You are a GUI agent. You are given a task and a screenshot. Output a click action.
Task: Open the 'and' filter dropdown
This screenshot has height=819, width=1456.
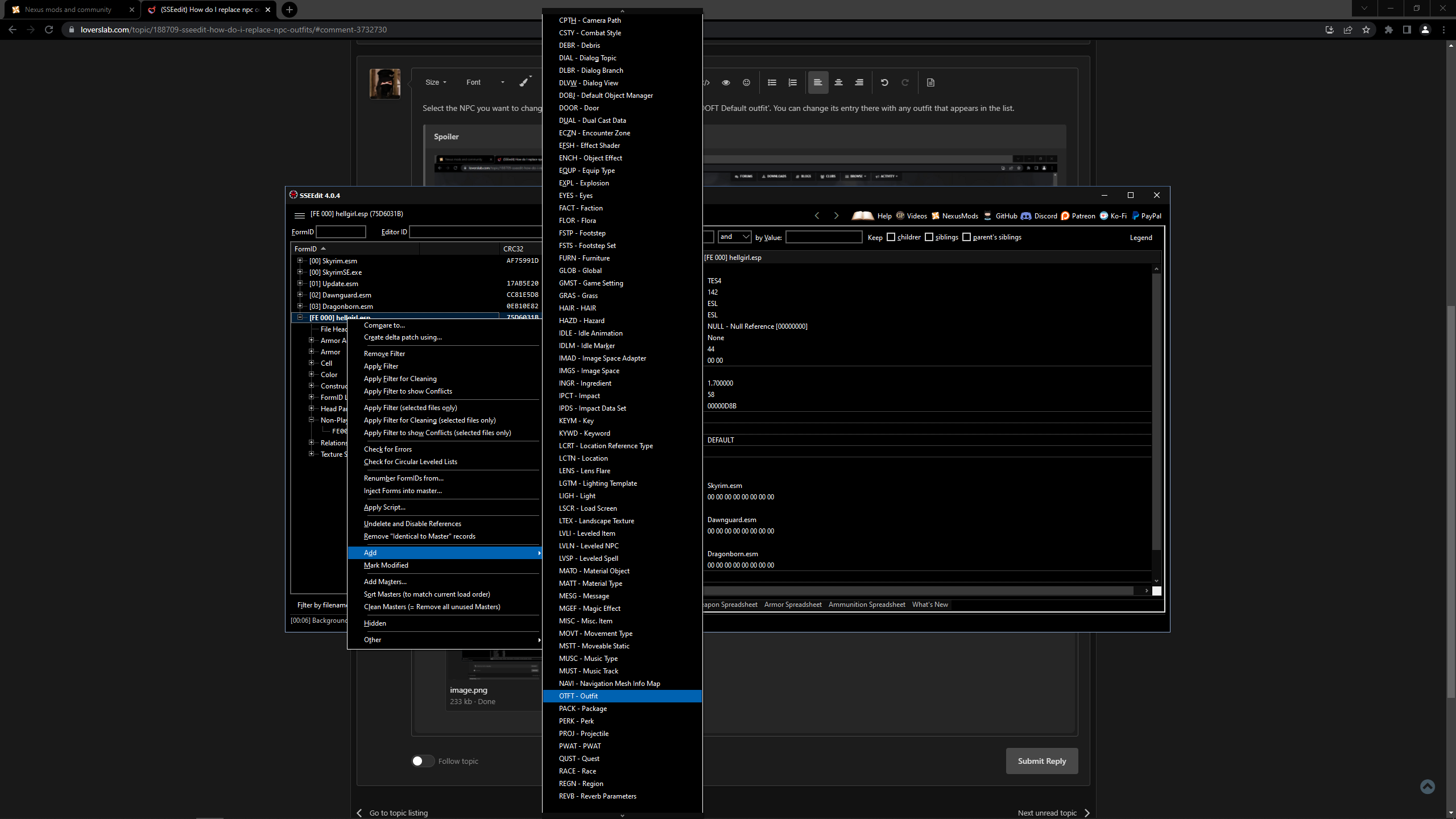click(734, 237)
